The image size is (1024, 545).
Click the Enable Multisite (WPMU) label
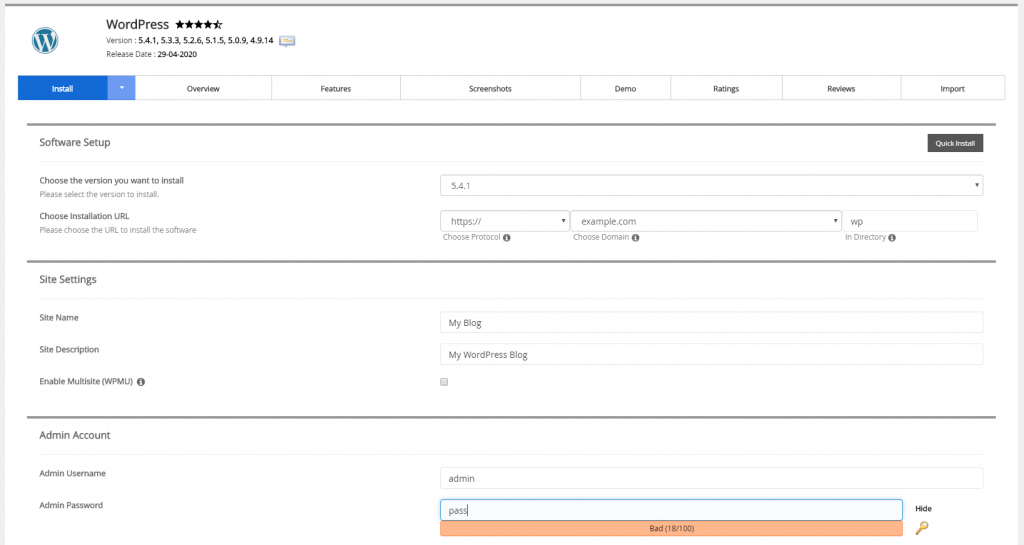[x=86, y=381]
